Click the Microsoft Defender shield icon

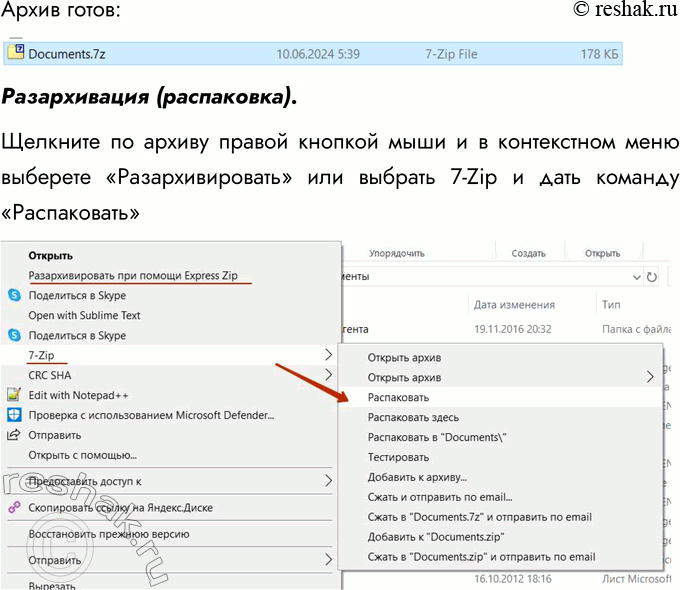coord(14,415)
